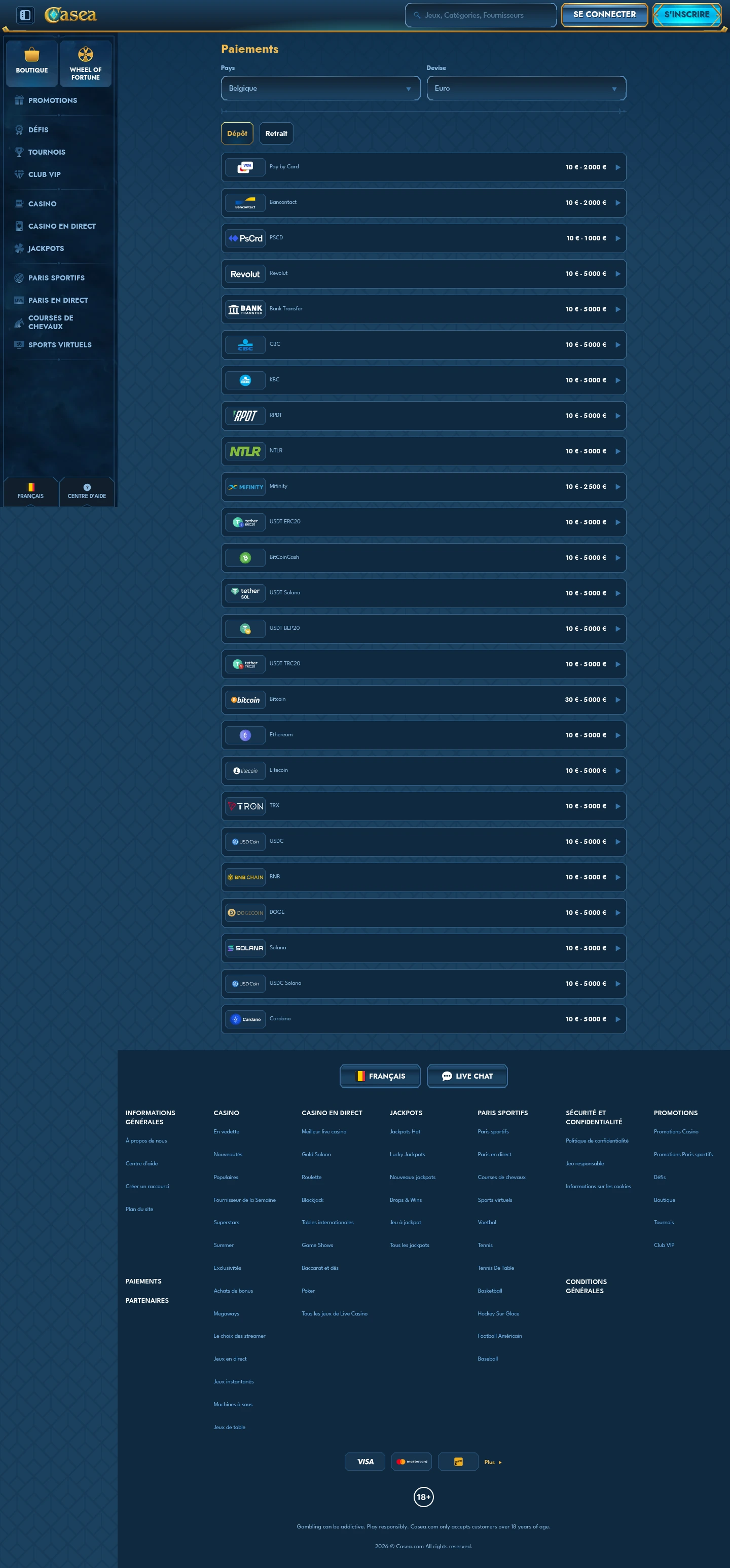
Task: Focus the games search field
Action: [x=481, y=15]
